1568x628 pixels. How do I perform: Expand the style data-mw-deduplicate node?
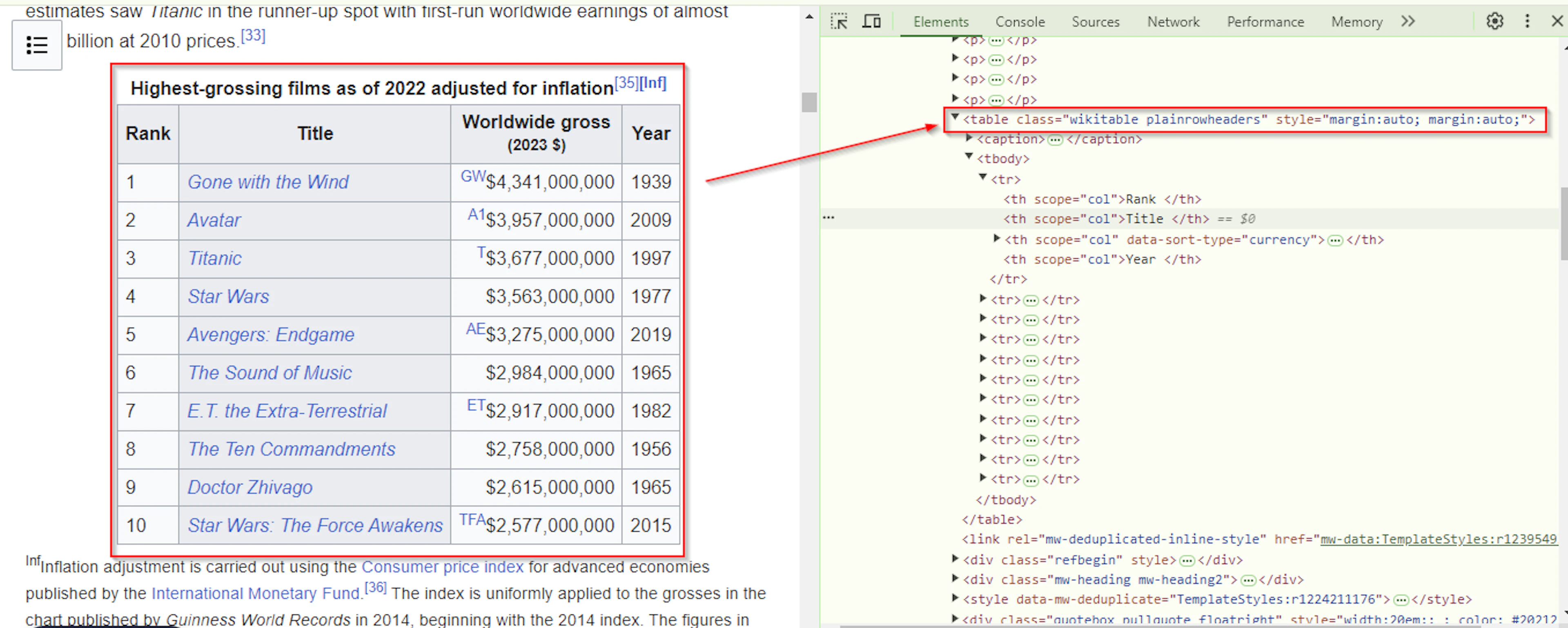(x=955, y=597)
